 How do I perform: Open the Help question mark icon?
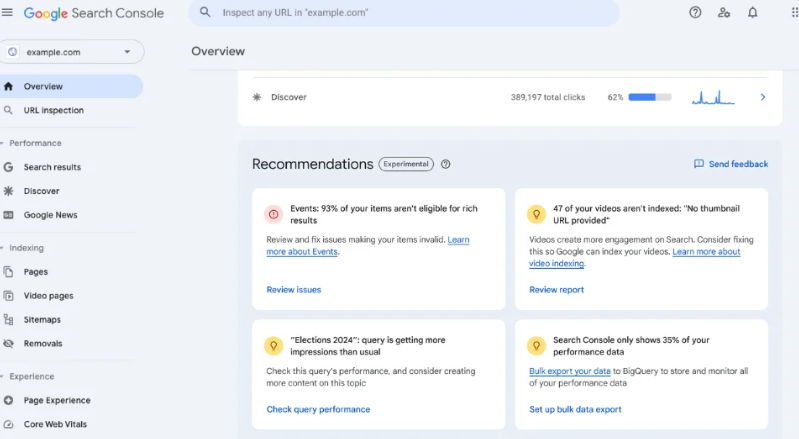pyautogui.click(x=695, y=13)
